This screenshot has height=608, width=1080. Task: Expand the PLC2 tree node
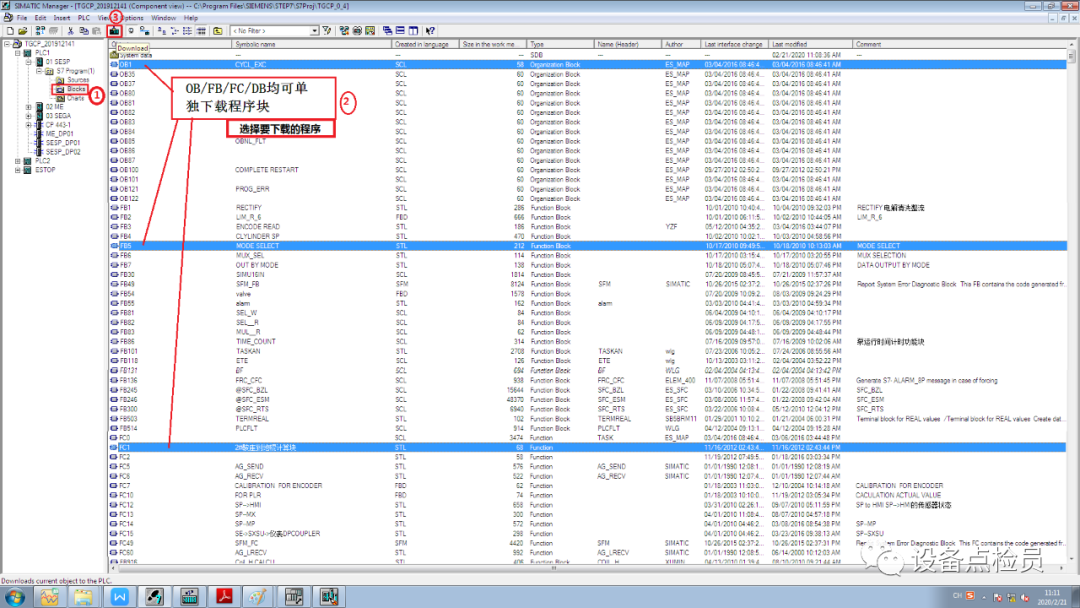[x=18, y=160]
